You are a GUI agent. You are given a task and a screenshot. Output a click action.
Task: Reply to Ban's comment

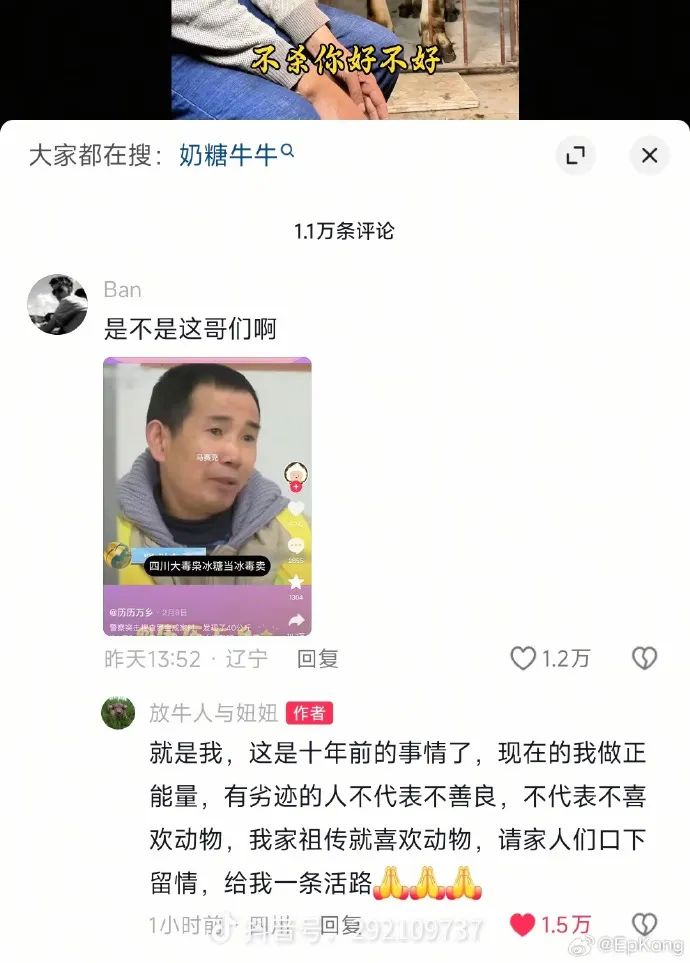click(318, 659)
